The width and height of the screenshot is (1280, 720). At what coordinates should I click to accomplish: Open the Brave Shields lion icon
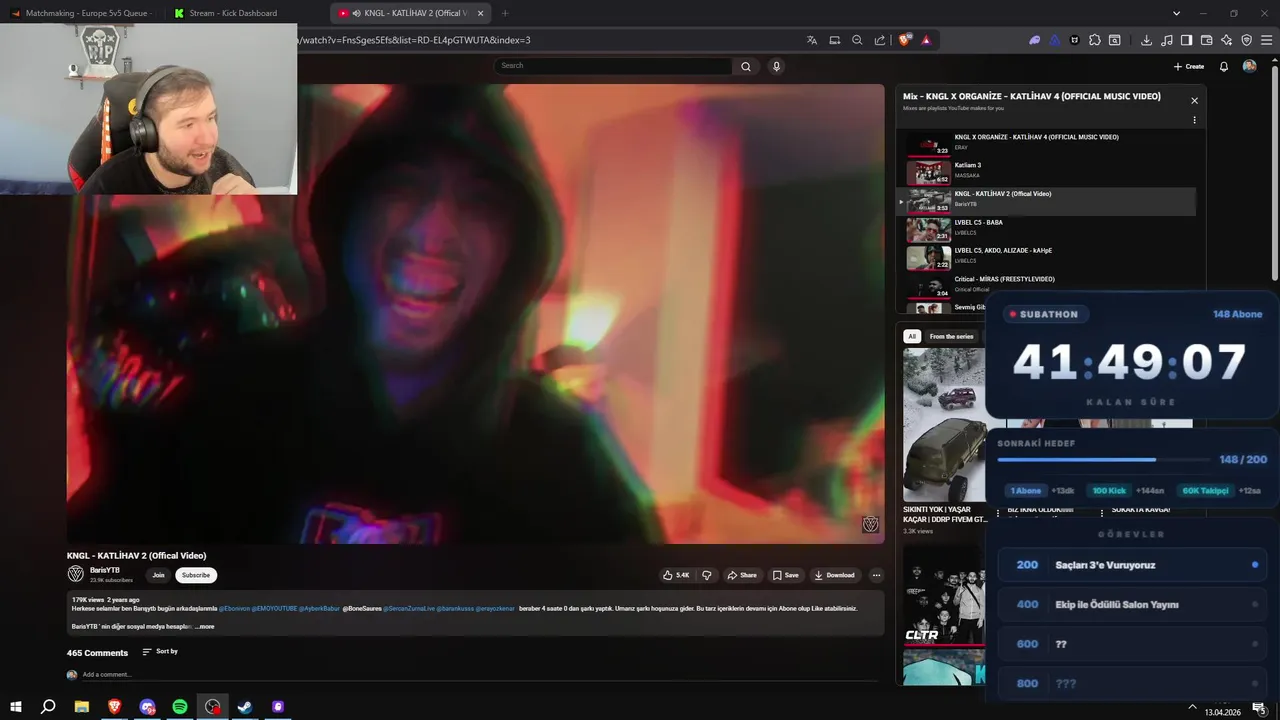point(905,40)
